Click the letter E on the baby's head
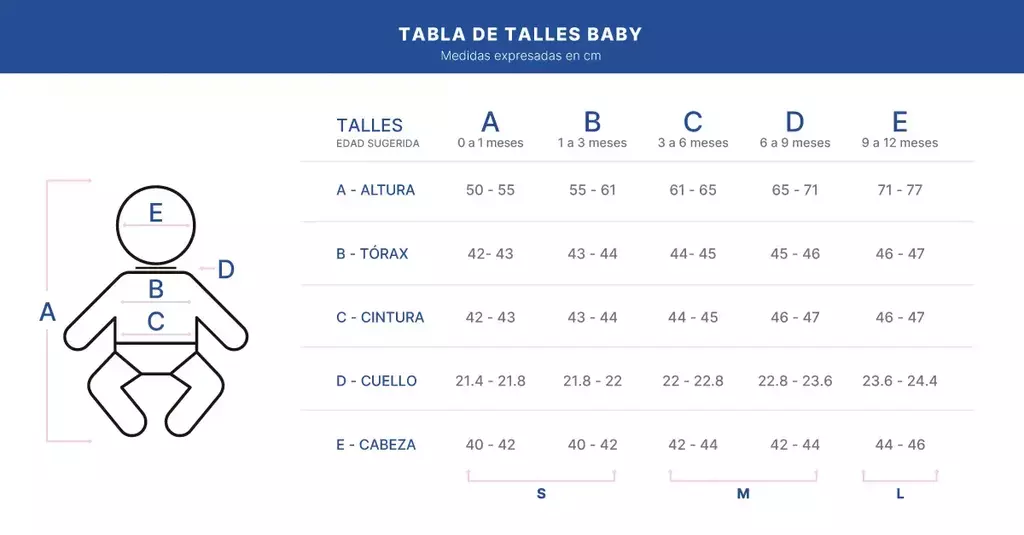 pyautogui.click(x=155, y=213)
